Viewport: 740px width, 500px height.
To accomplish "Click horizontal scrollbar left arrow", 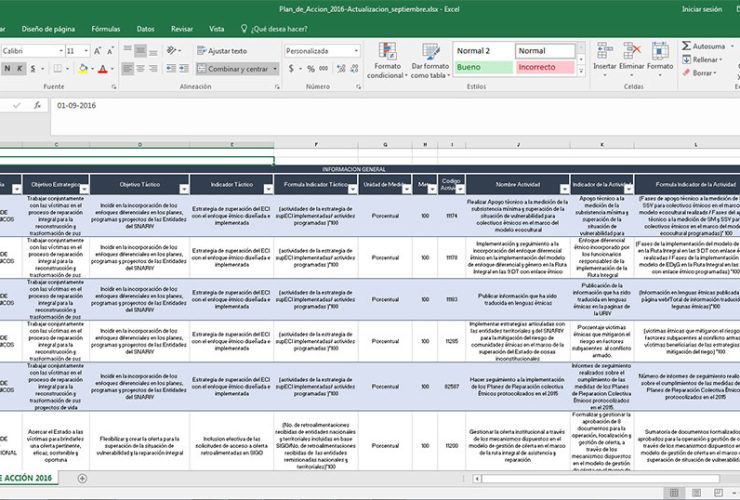I will (477, 479).
